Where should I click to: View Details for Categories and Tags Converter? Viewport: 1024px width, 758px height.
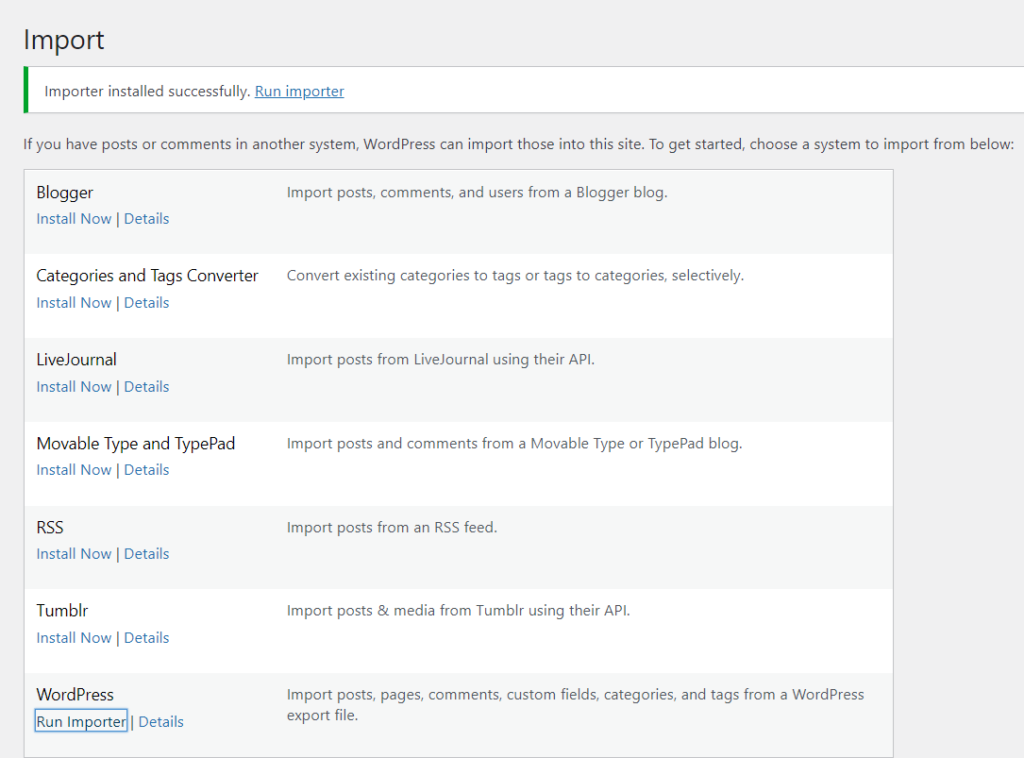(146, 303)
